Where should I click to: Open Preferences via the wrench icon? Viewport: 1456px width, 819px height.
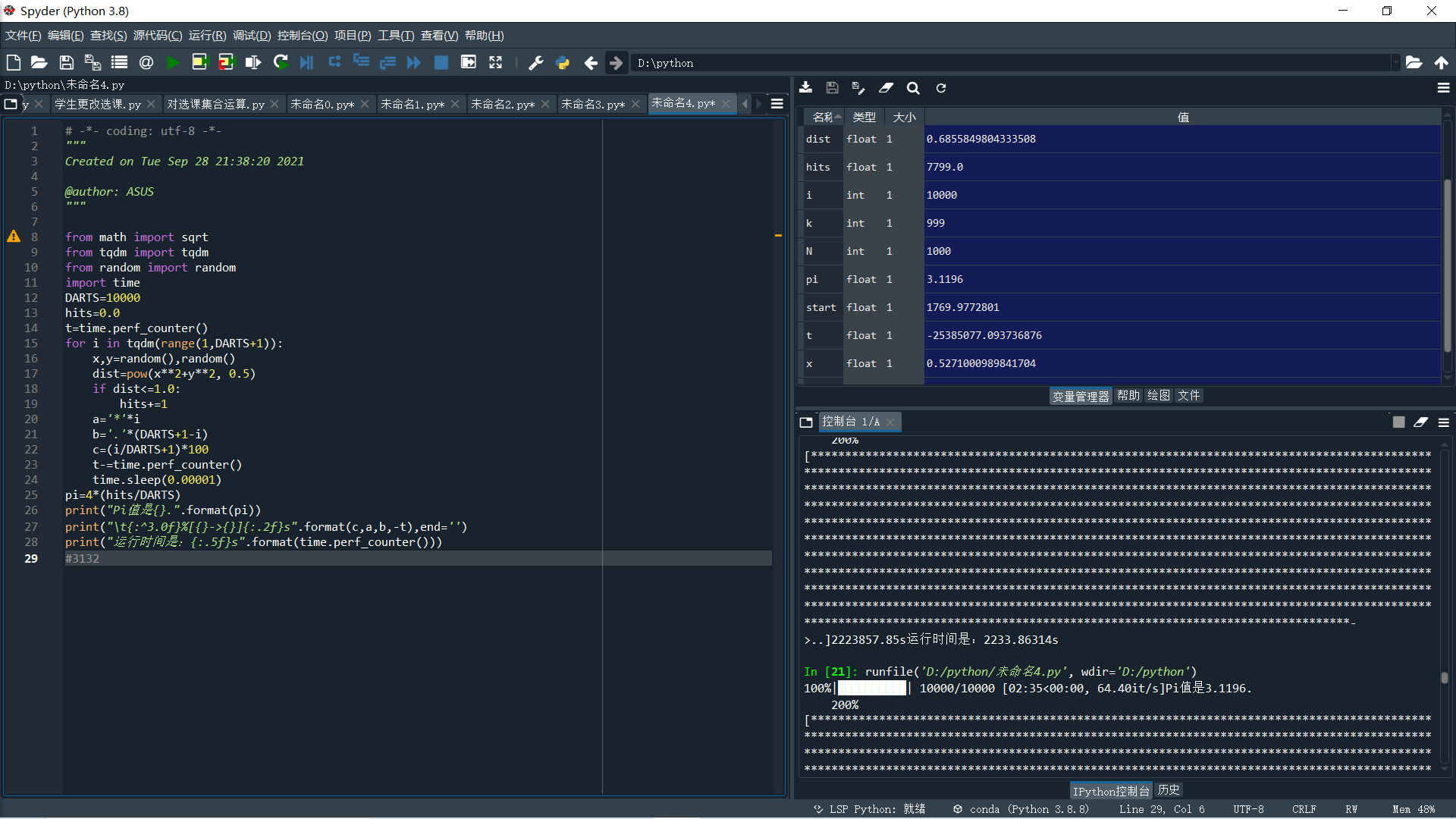[x=535, y=63]
